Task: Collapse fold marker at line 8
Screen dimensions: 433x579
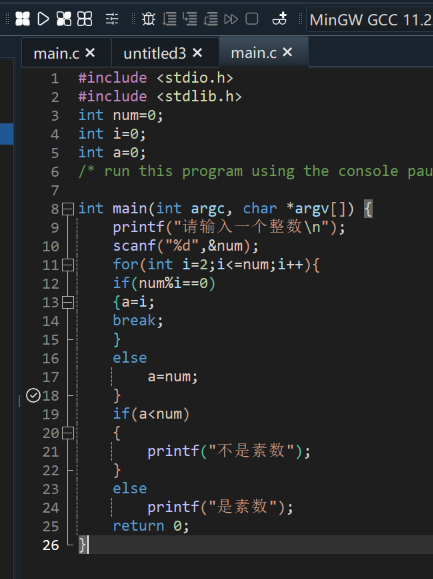Action: coord(68,209)
